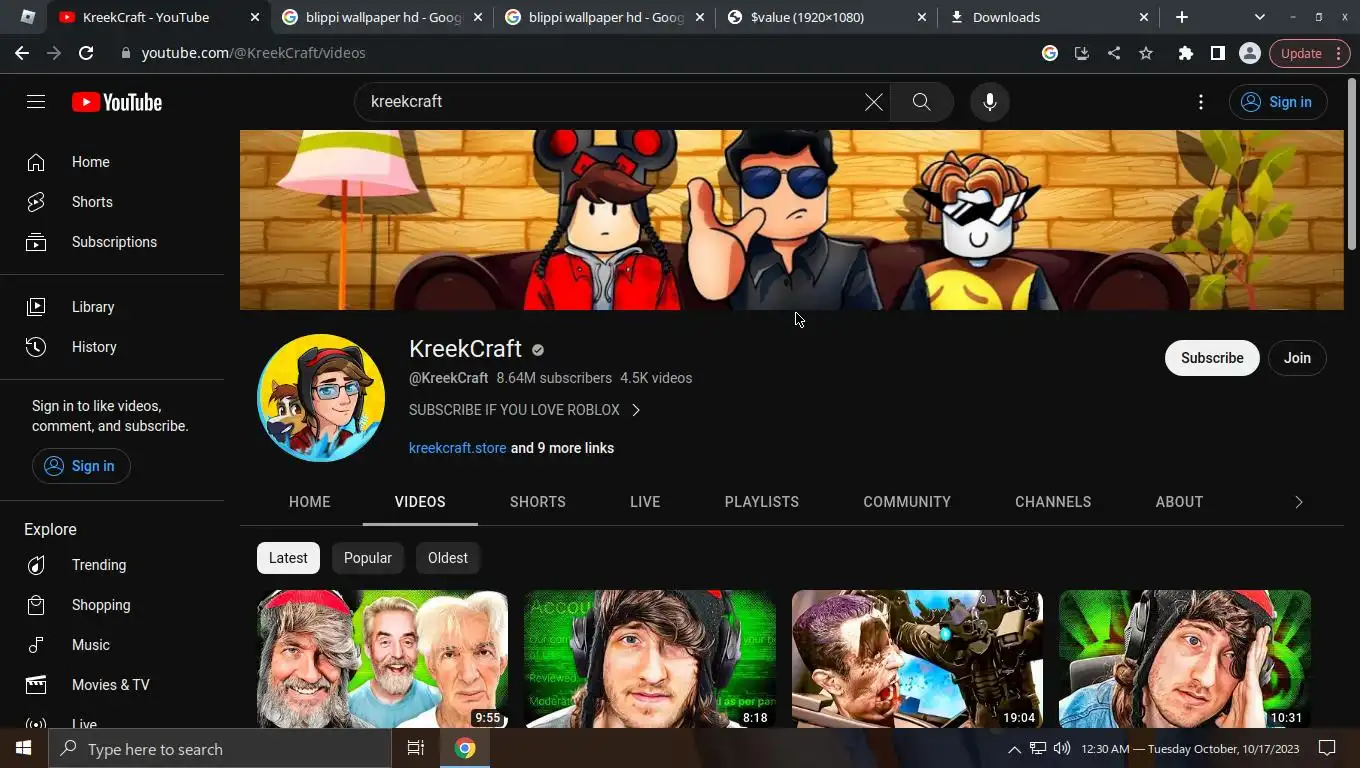Click the page vertical scrollbar

coord(1352,165)
